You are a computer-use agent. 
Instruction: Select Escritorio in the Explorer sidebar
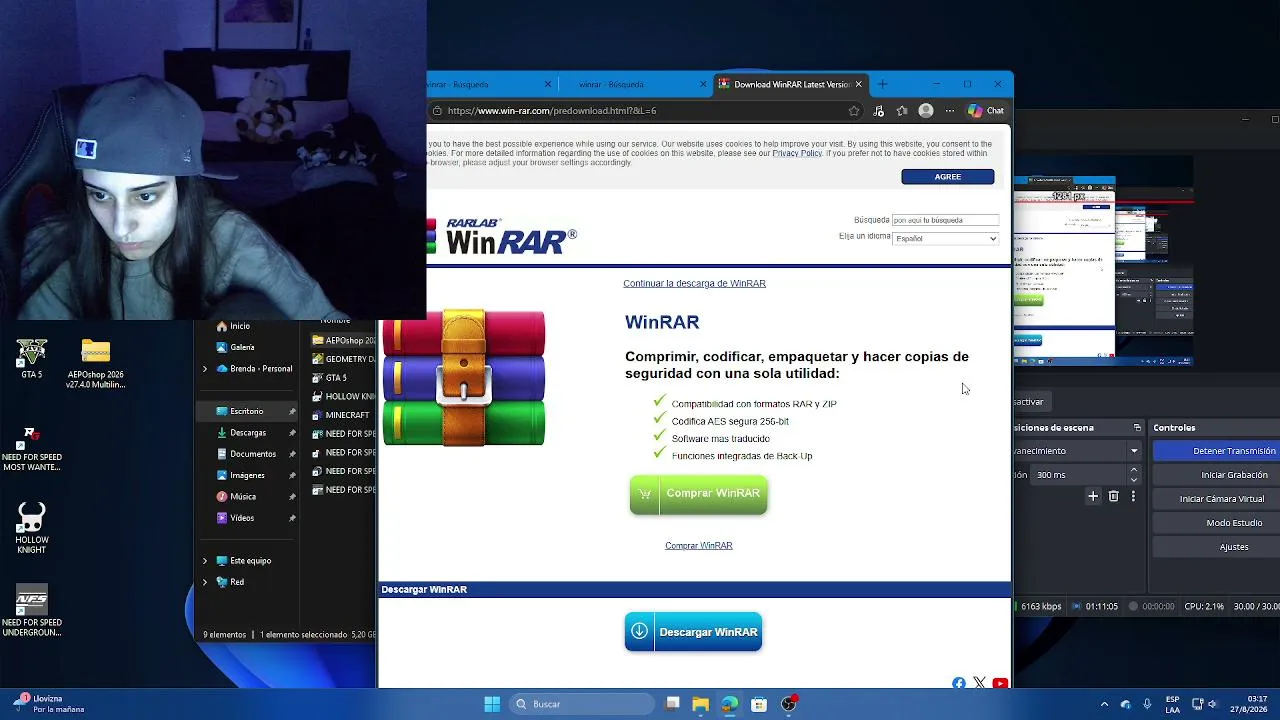pos(247,411)
